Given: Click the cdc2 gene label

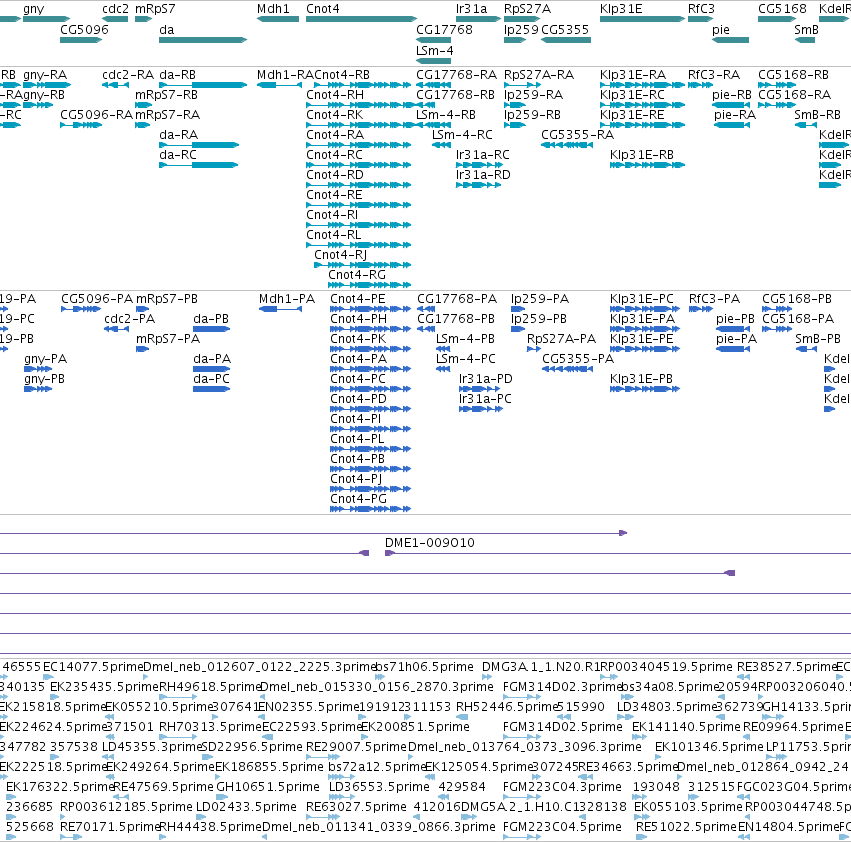Looking at the screenshot, I should coord(116,9).
